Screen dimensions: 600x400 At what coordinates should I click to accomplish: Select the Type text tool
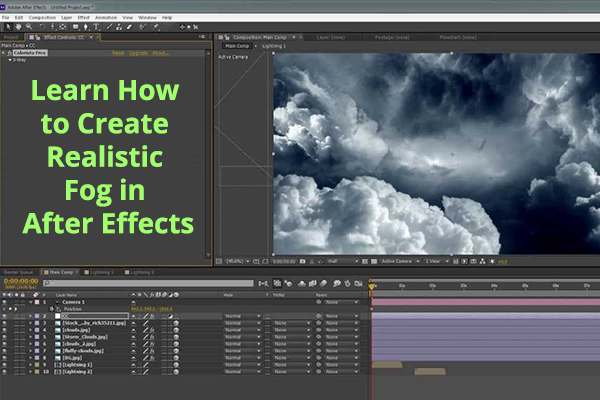click(x=96, y=27)
